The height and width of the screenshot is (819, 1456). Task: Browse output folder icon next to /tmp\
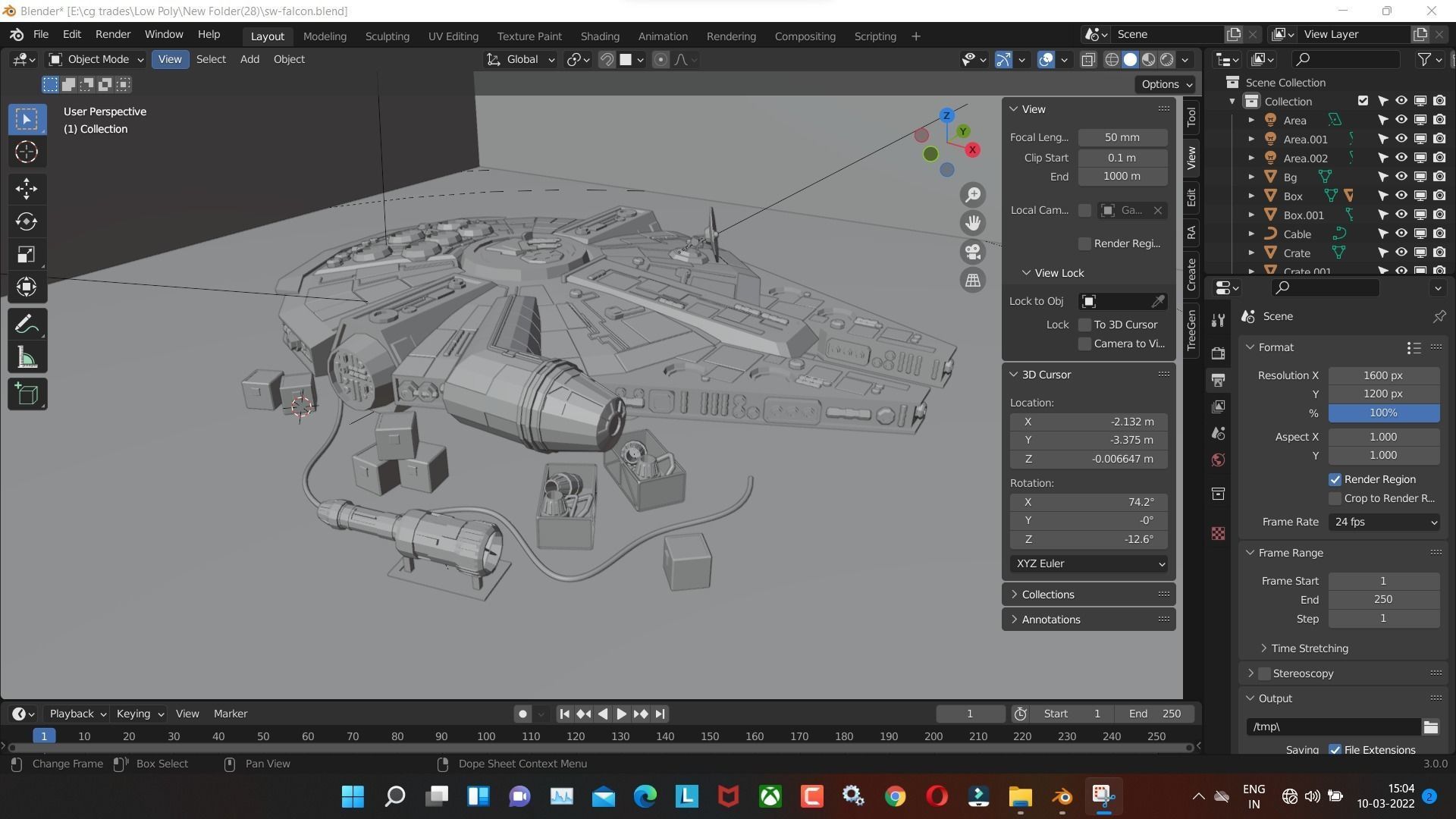point(1430,727)
